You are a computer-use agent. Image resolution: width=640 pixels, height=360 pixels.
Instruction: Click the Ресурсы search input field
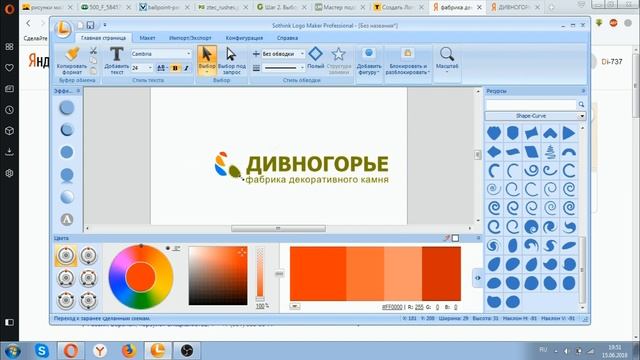(531, 104)
